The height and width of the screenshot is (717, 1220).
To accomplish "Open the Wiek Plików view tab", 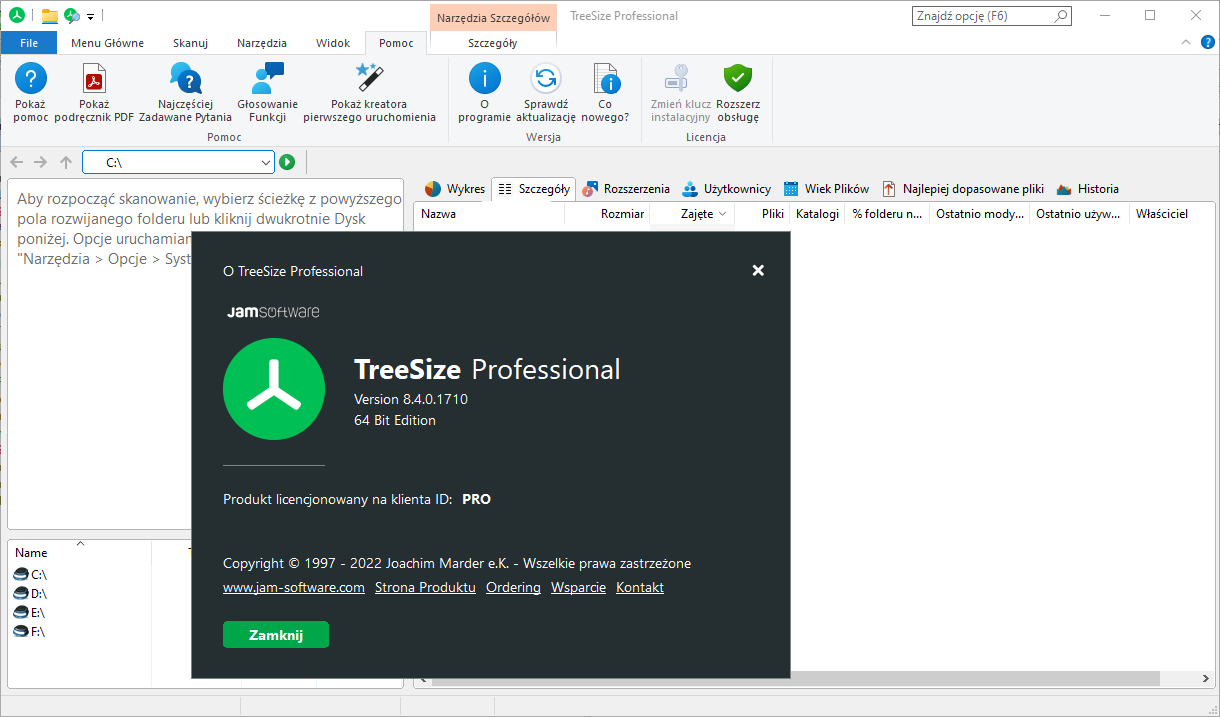I will (826, 188).
